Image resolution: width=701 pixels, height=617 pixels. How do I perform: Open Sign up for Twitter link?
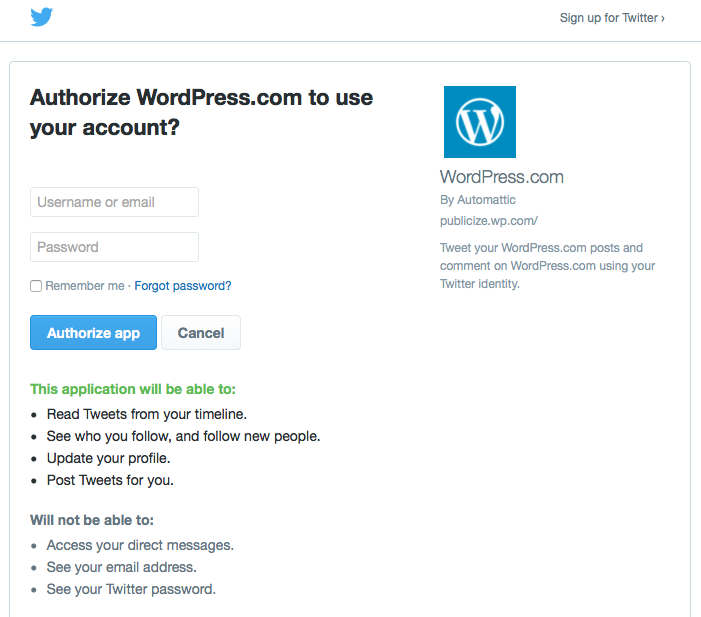612,18
